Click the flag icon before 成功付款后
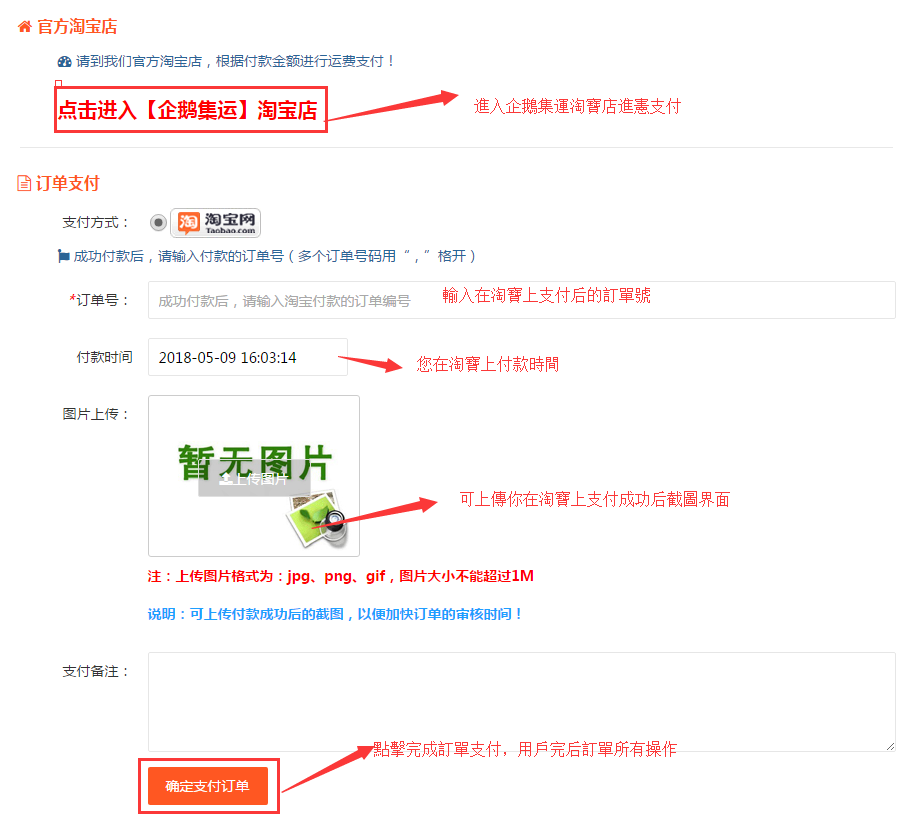919x823 pixels. click(63, 256)
